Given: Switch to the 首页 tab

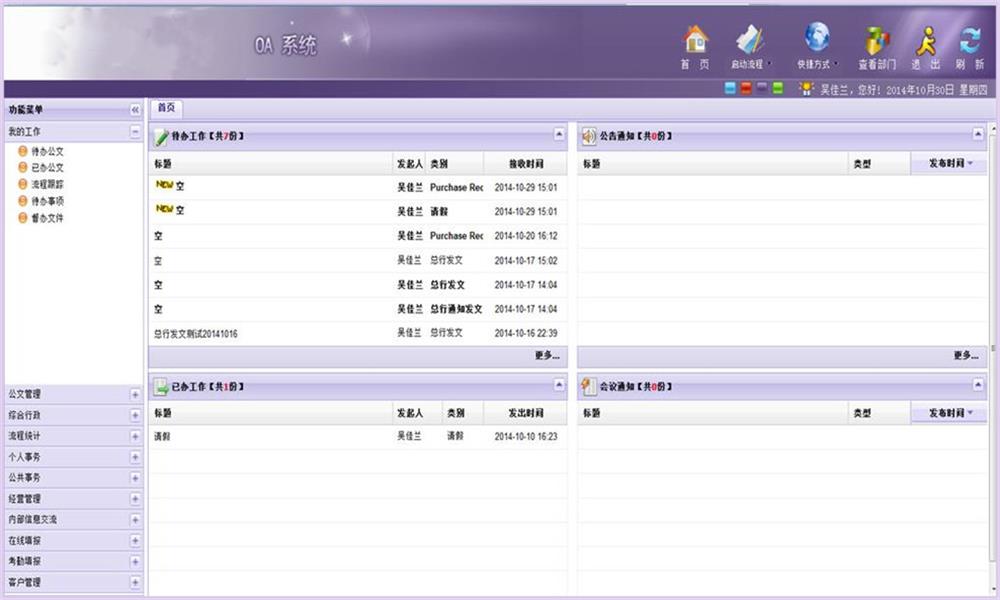Looking at the screenshot, I should coord(166,108).
